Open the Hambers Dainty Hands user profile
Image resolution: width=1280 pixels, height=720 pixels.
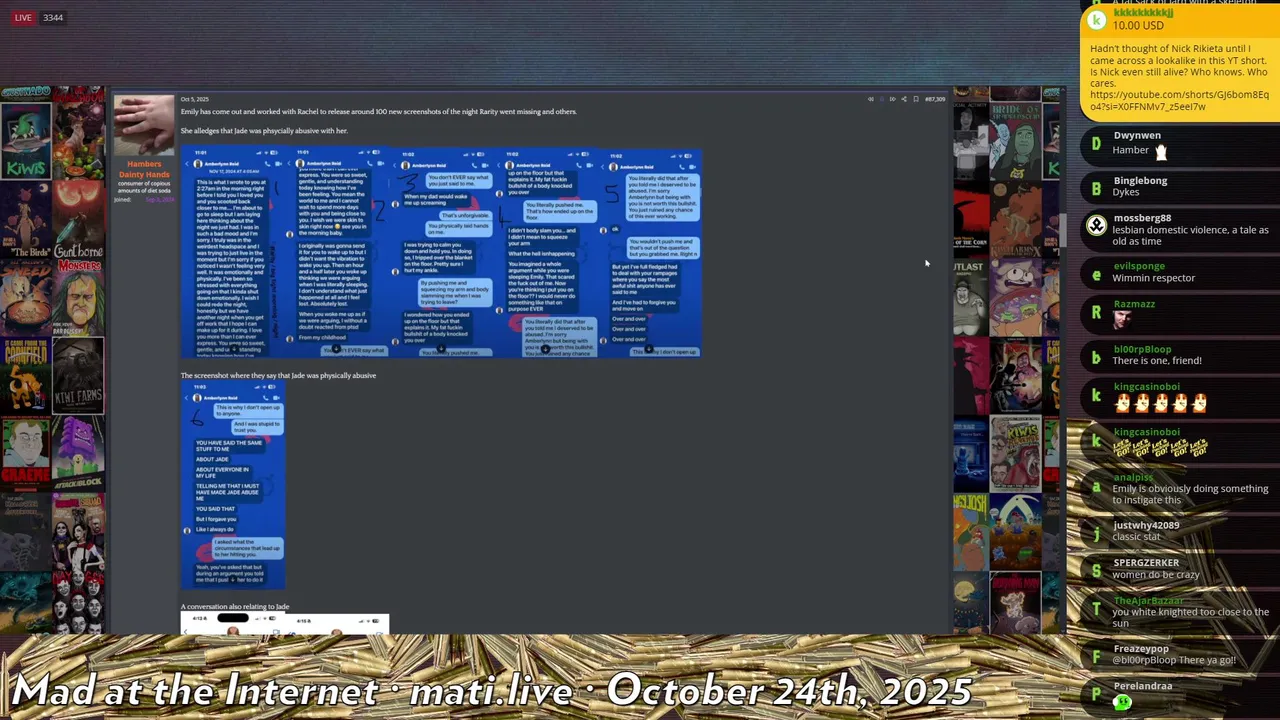(x=144, y=170)
